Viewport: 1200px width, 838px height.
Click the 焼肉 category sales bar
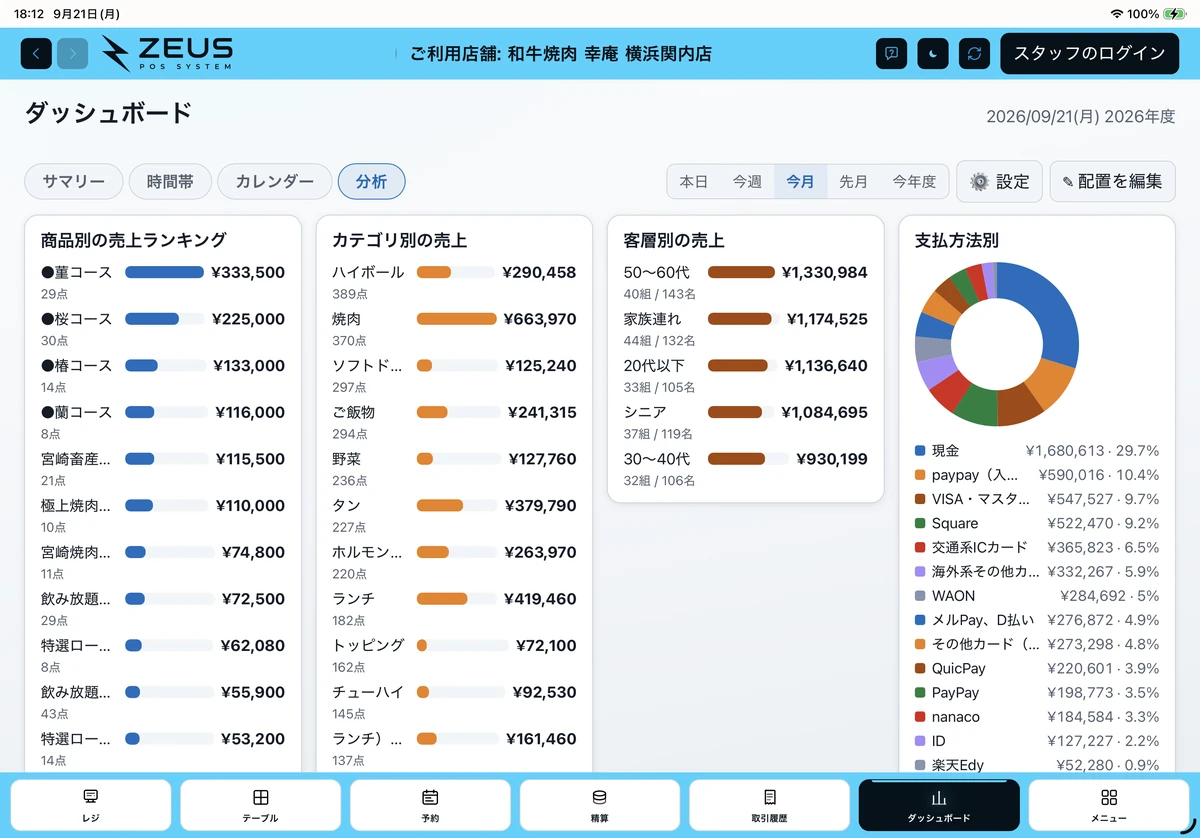[x=456, y=319]
